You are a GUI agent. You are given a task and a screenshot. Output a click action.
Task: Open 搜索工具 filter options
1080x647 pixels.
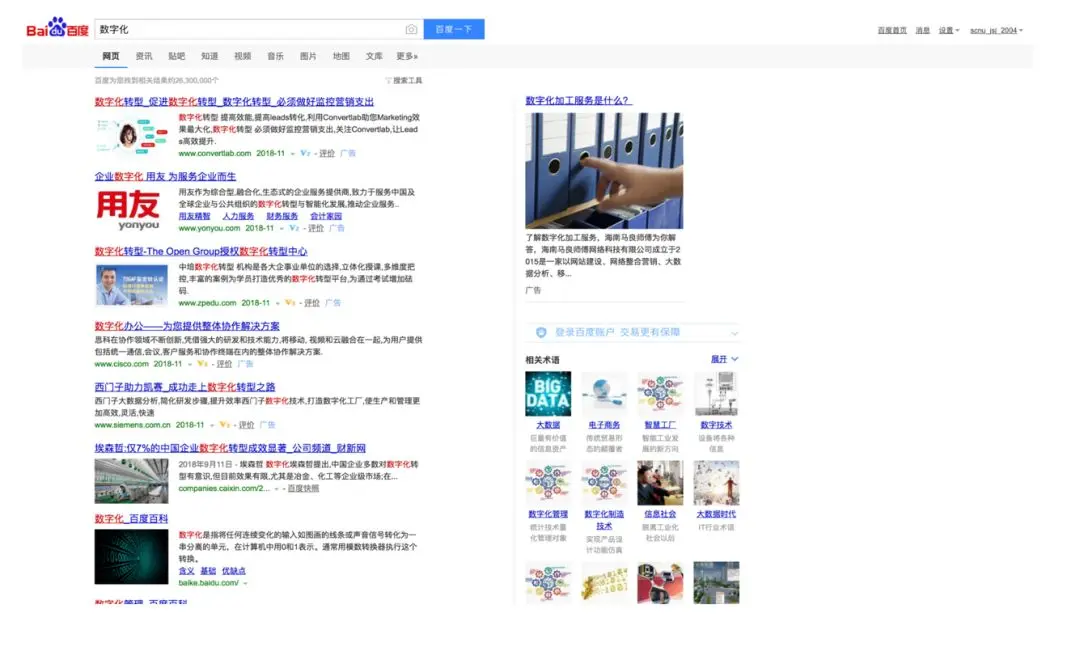coord(404,81)
